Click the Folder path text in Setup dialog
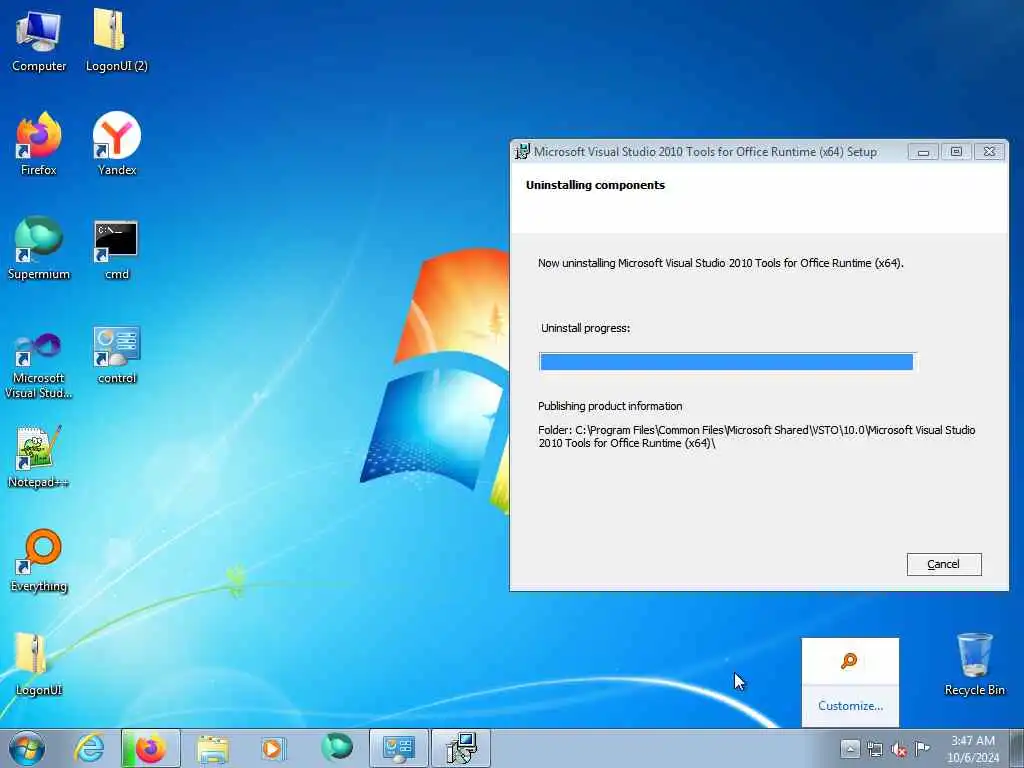 click(756, 436)
